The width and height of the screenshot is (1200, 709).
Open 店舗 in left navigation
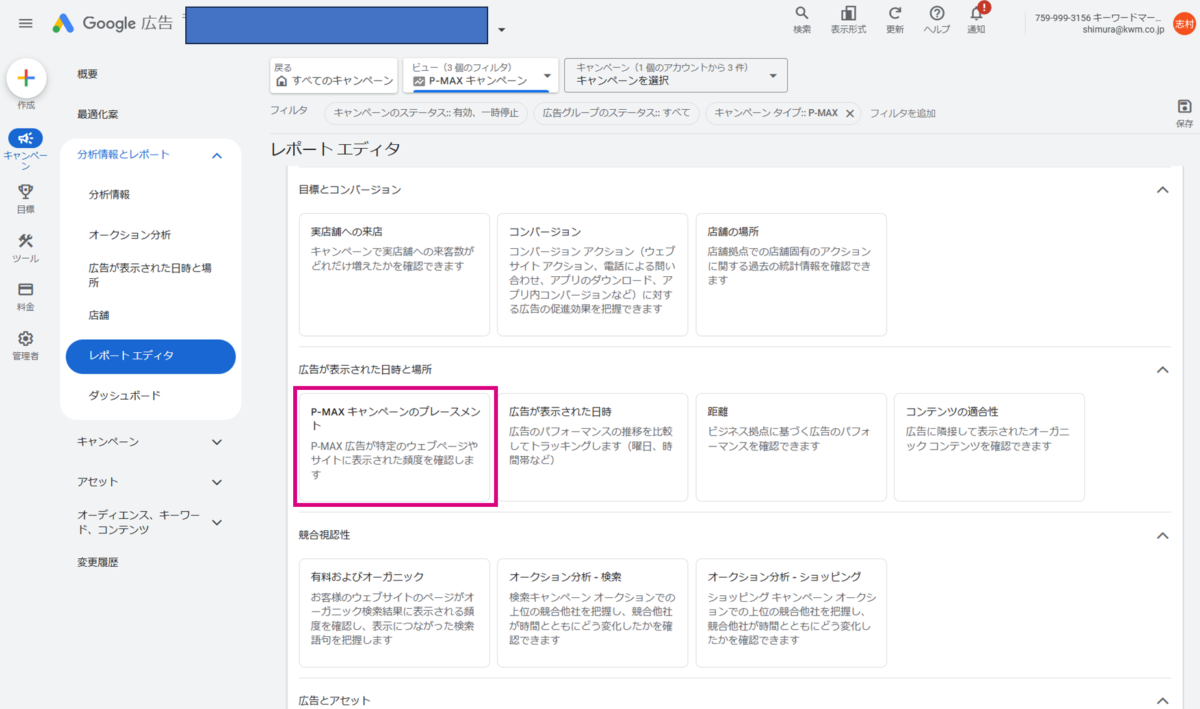tap(99, 315)
